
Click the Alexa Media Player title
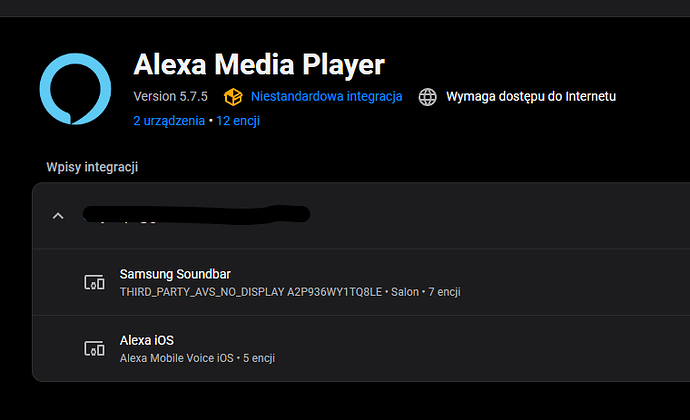click(258, 65)
